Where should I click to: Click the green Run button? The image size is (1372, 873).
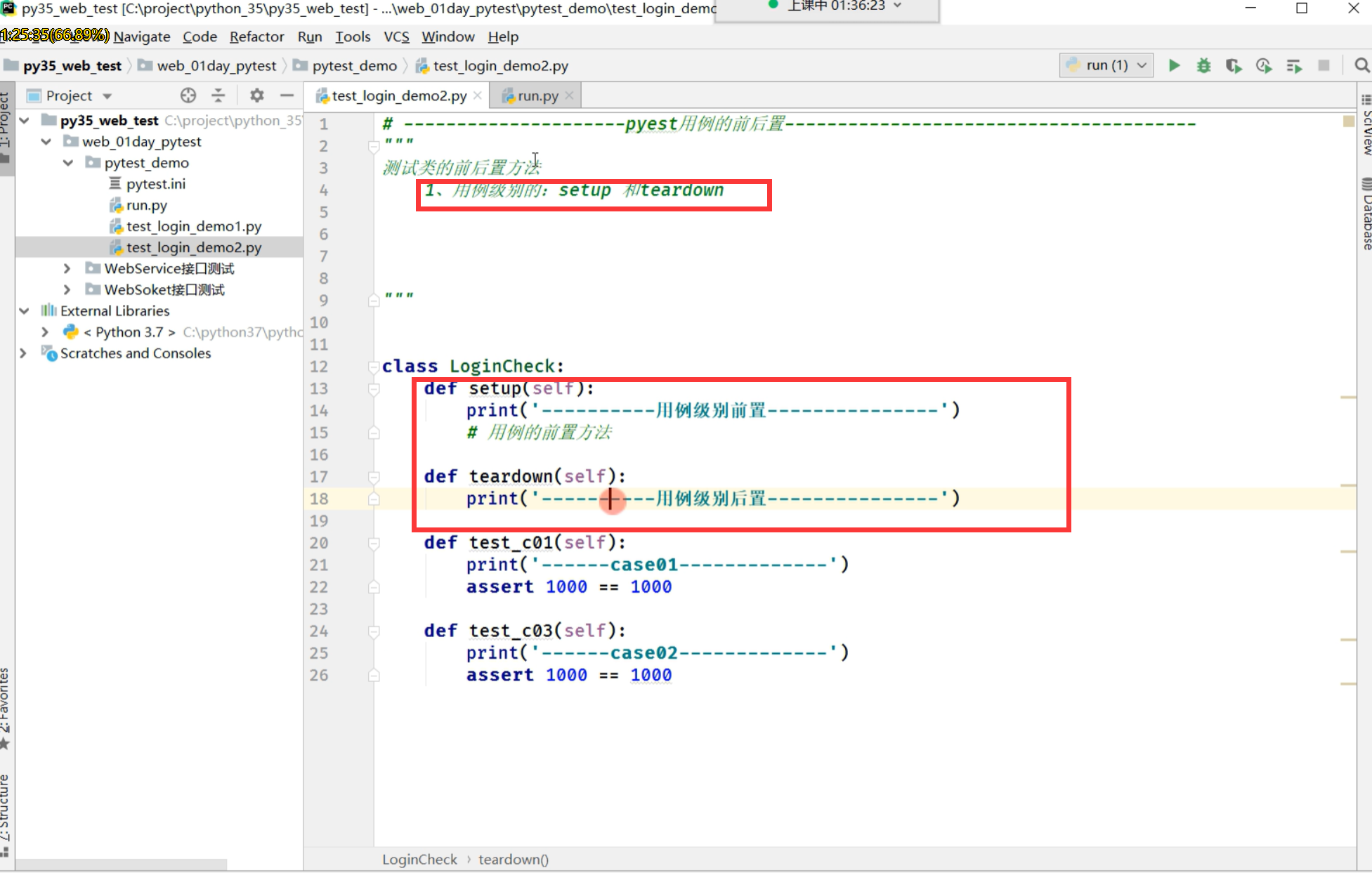click(x=1174, y=65)
